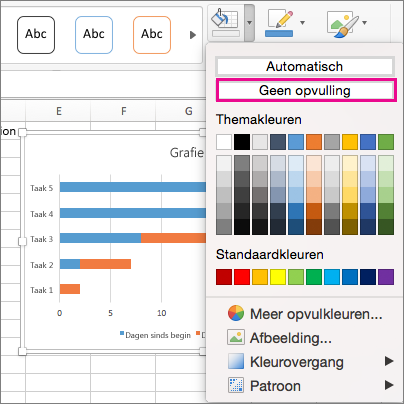Select the purple standard color swatch

[386, 277]
